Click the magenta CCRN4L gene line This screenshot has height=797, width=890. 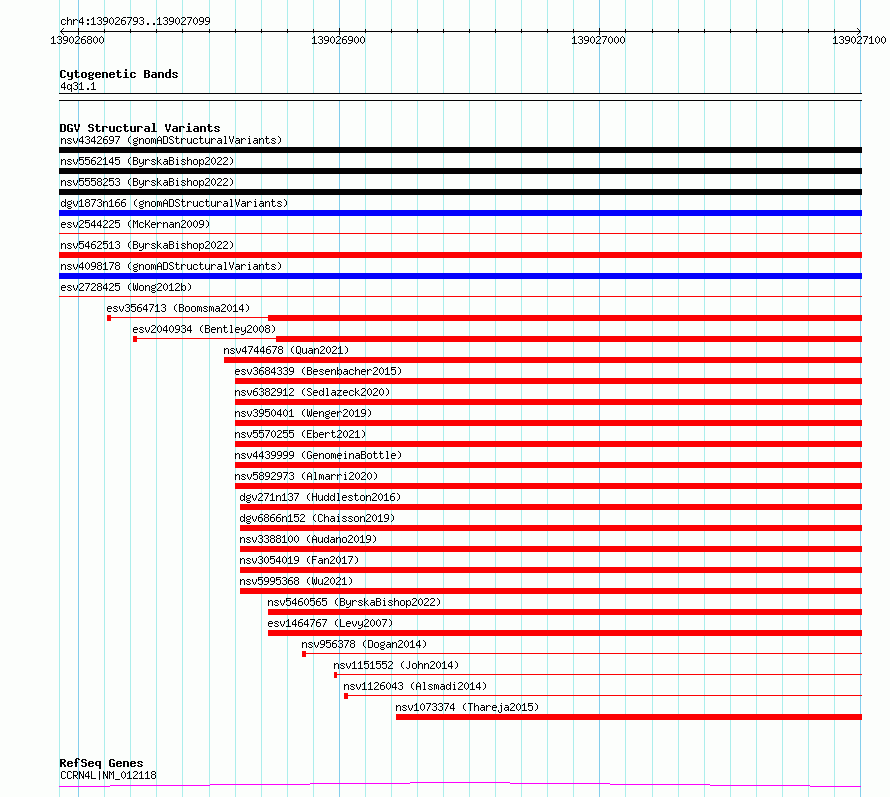(x=460, y=785)
